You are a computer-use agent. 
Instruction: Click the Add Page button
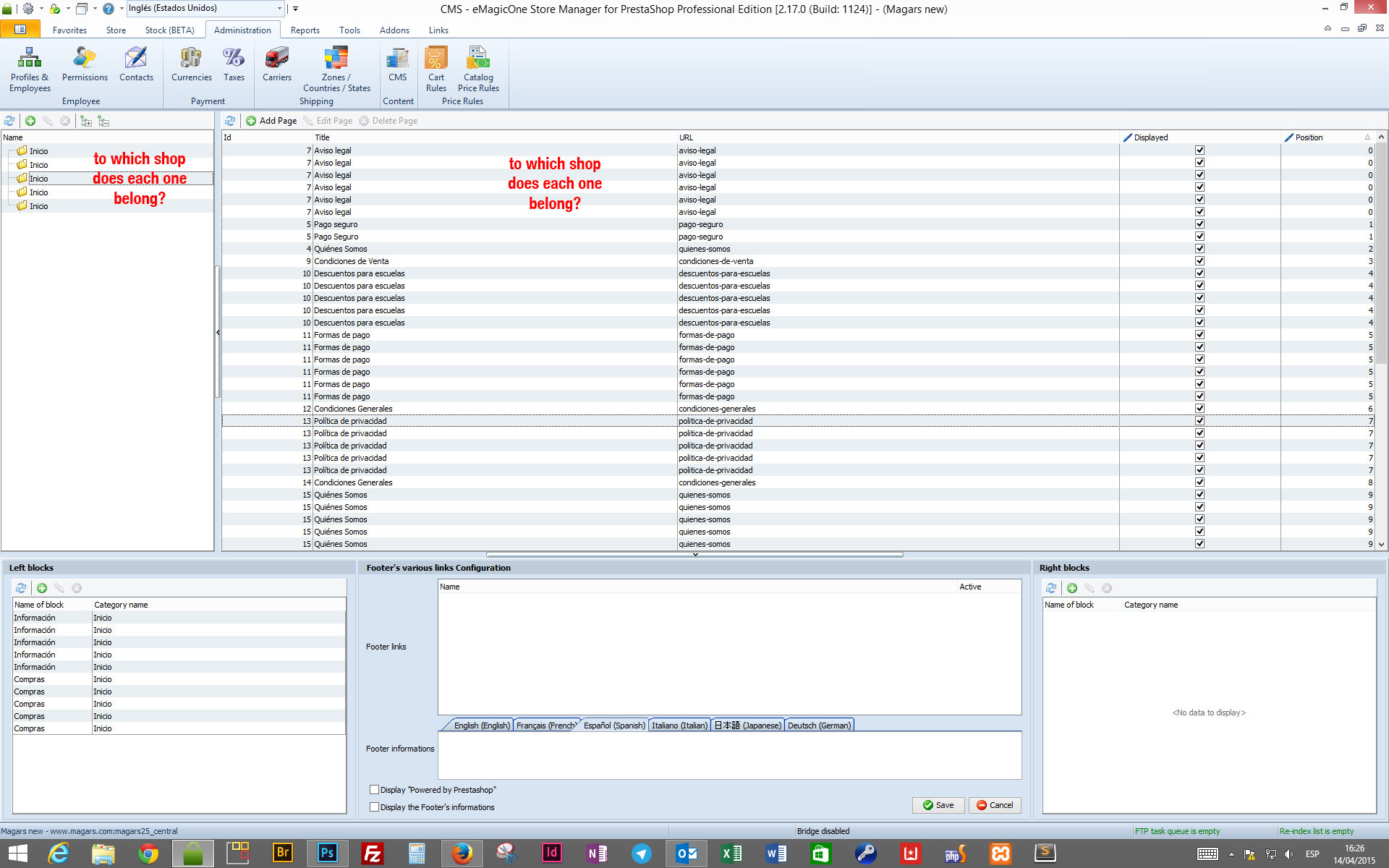pos(271,121)
